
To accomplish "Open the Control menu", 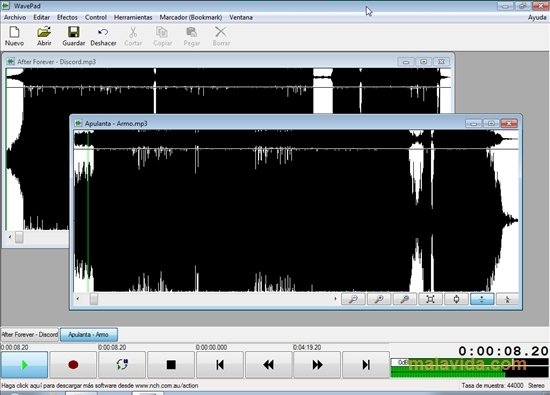I will point(96,17).
